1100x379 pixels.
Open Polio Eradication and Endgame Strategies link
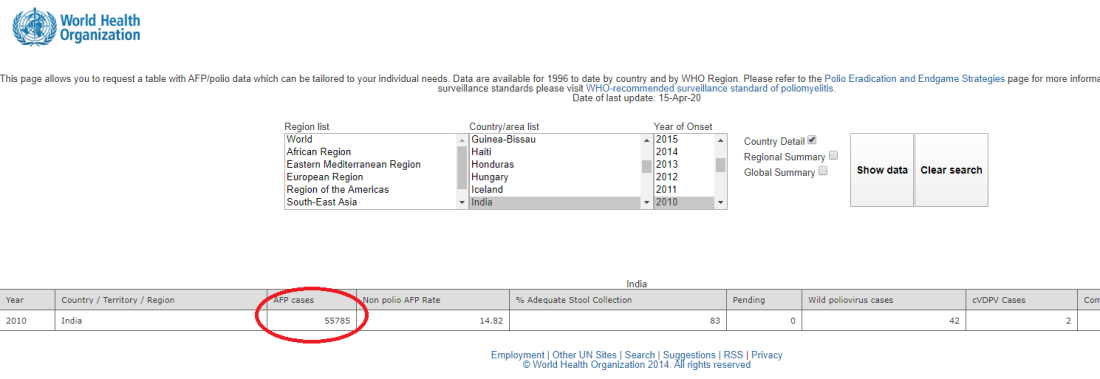point(914,79)
